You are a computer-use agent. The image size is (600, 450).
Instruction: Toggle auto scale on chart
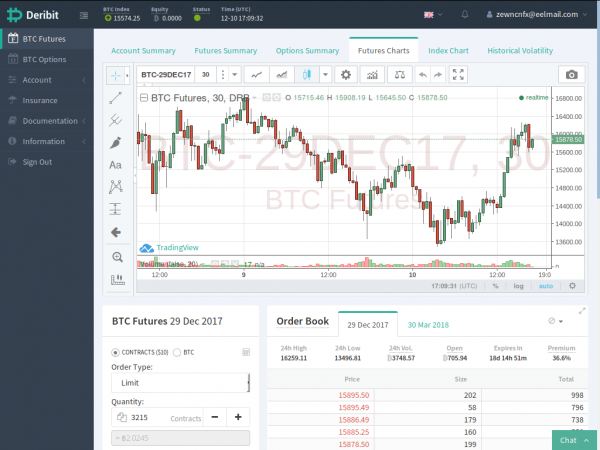point(545,285)
